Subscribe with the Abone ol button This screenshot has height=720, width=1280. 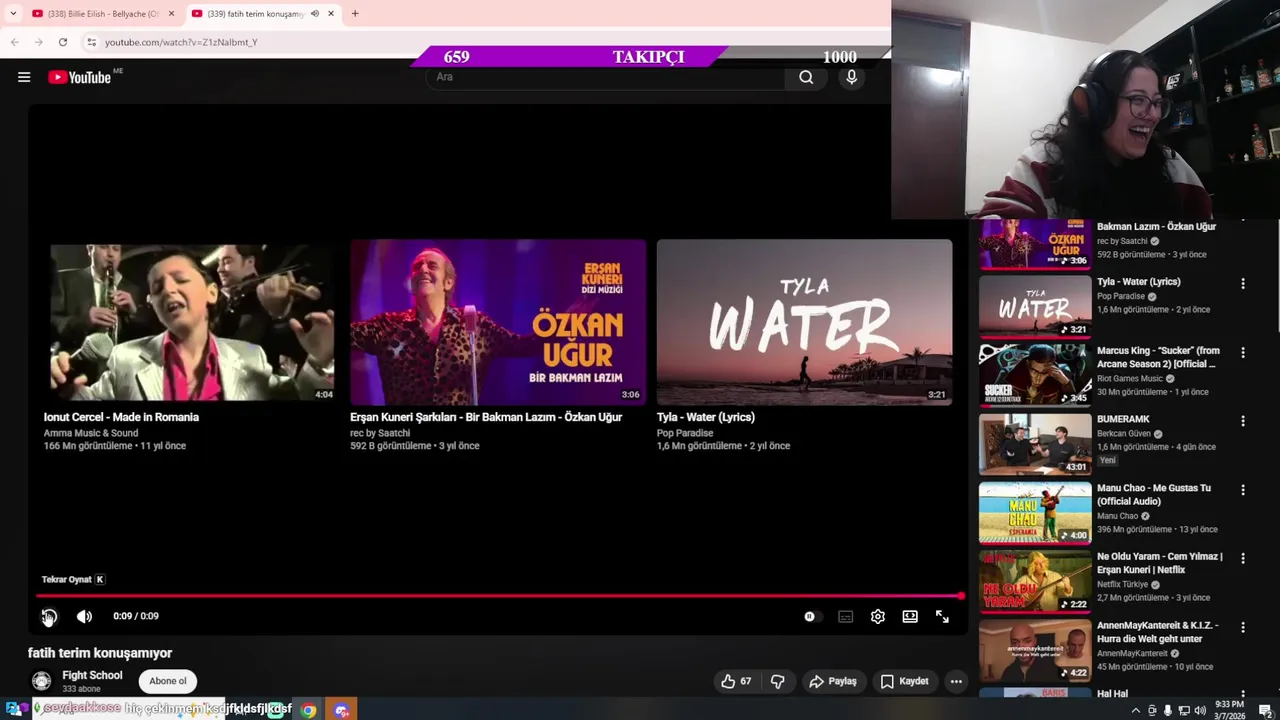coord(167,681)
